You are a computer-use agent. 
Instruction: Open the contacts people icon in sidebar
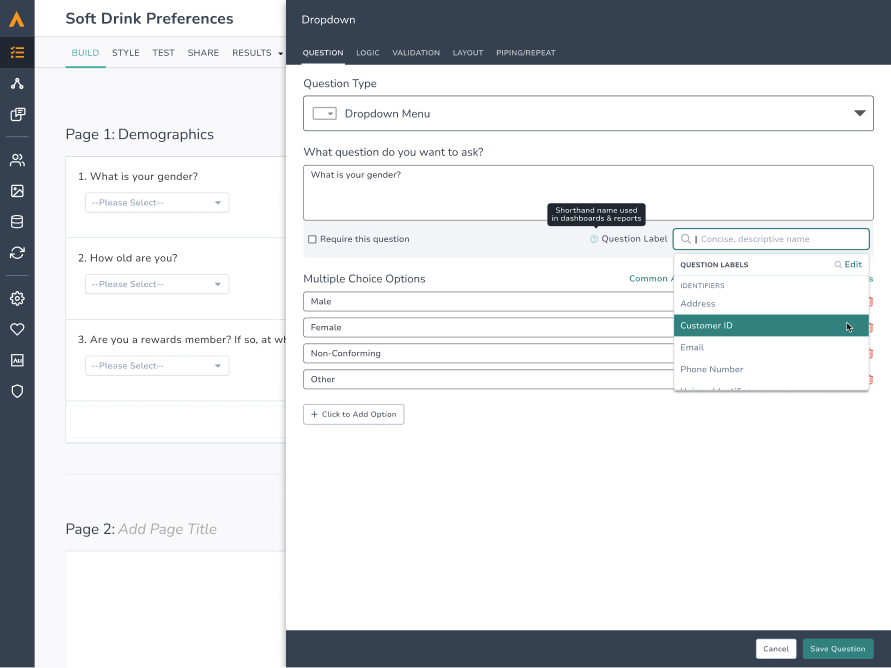(17, 160)
